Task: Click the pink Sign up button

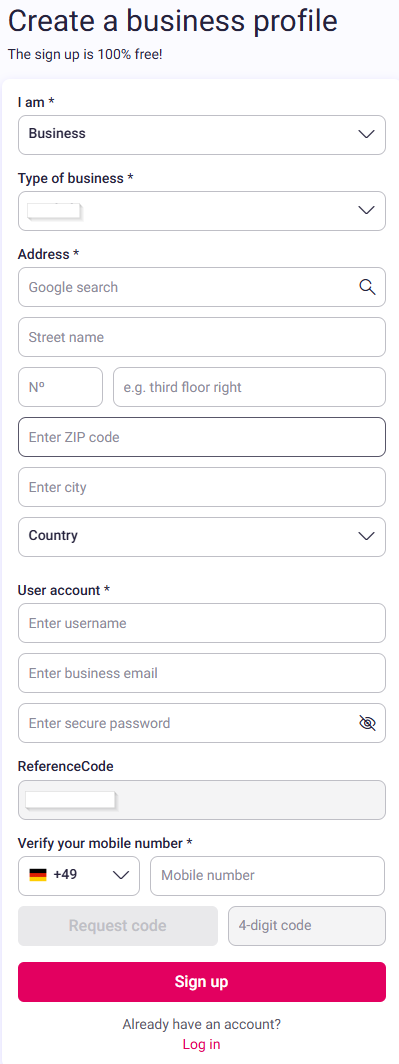Action: tap(202, 982)
